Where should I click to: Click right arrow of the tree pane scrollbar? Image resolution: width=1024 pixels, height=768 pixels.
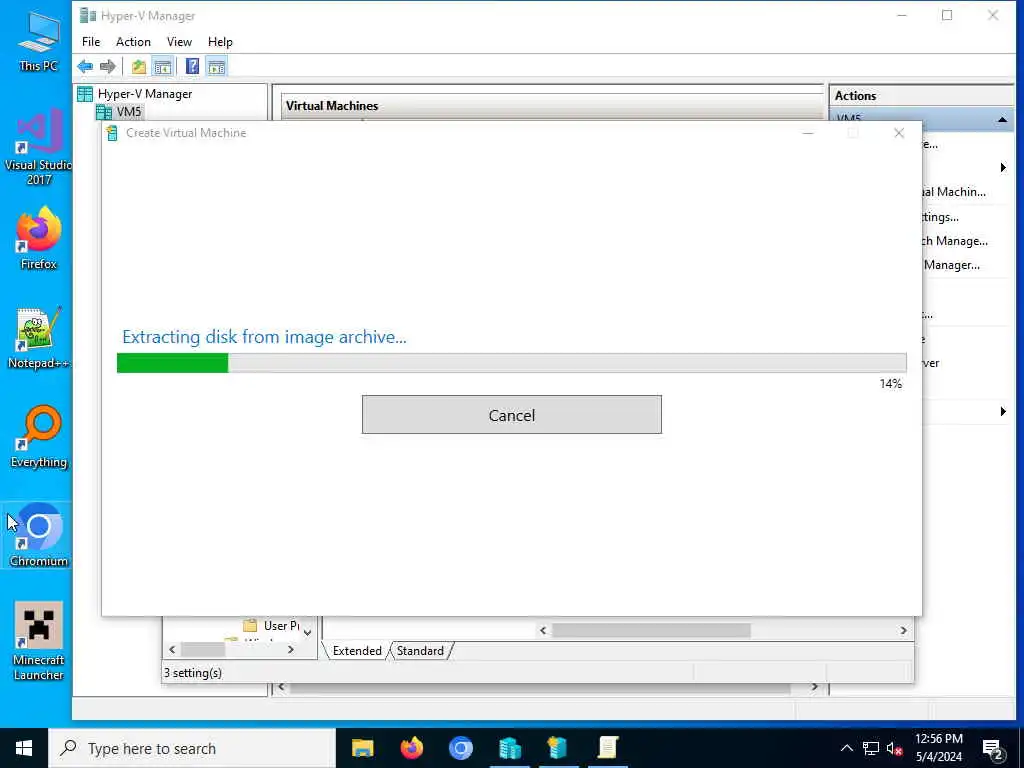point(291,650)
